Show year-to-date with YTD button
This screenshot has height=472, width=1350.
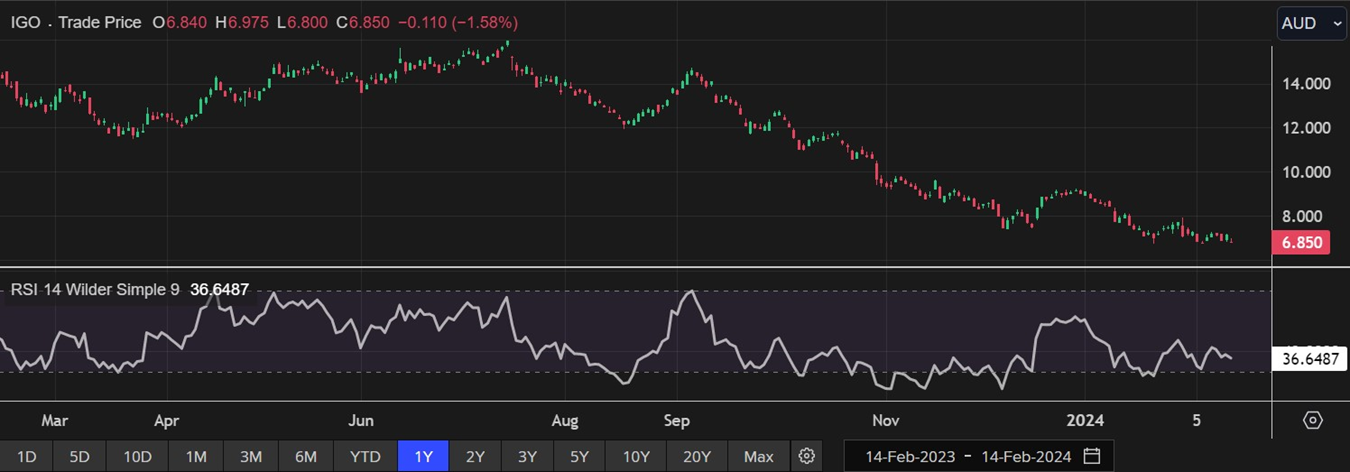(x=365, y=457)
